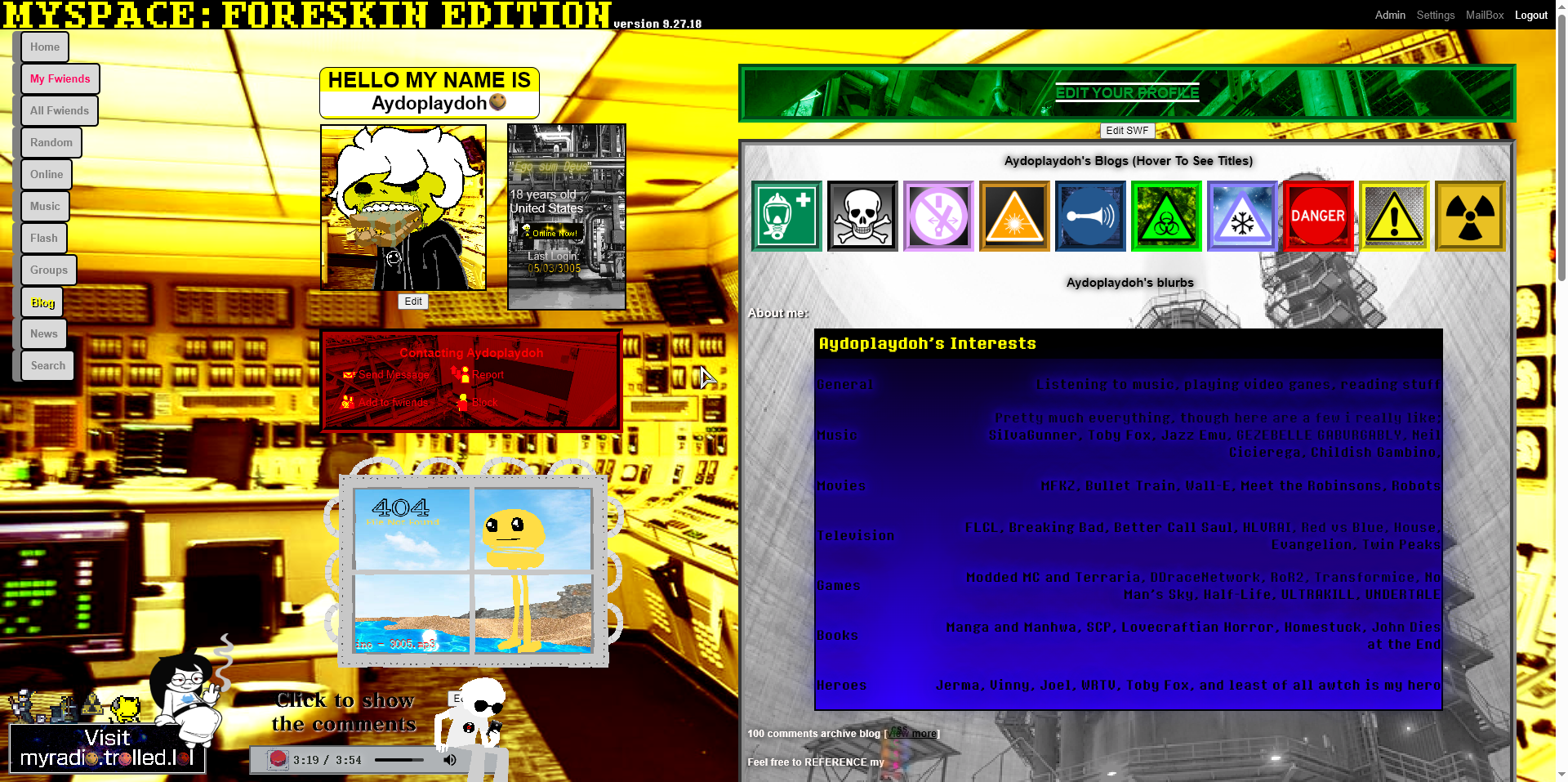Click the 'Heroes' interests row label

[x=841, y=686]
